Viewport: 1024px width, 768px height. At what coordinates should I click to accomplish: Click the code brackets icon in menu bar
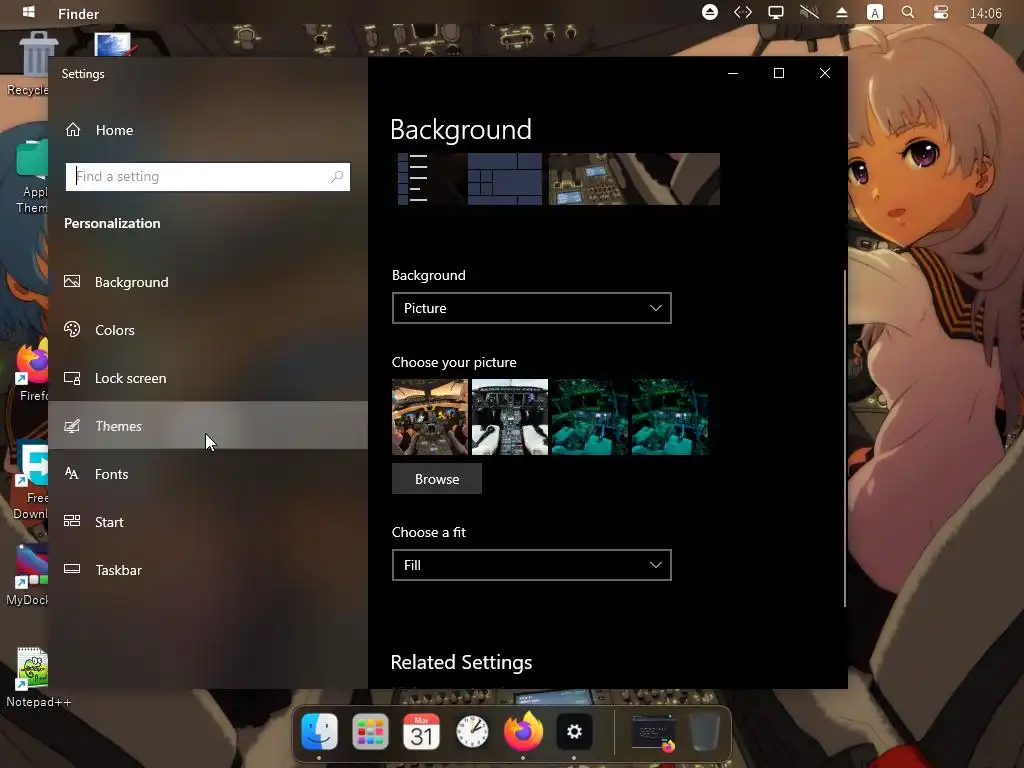[743, 12]
